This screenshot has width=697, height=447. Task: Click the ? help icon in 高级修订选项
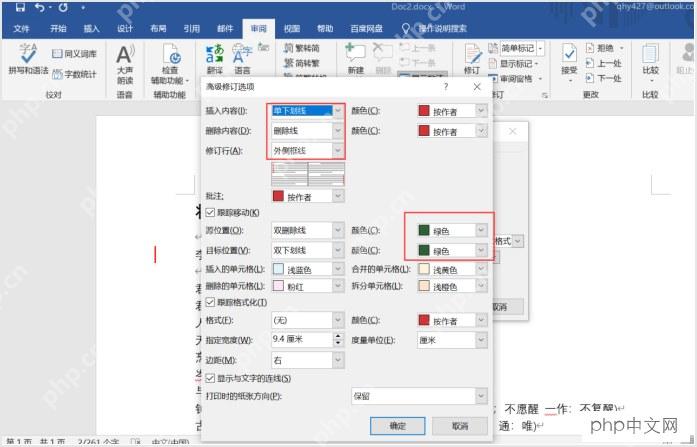(x=446, y=87)
